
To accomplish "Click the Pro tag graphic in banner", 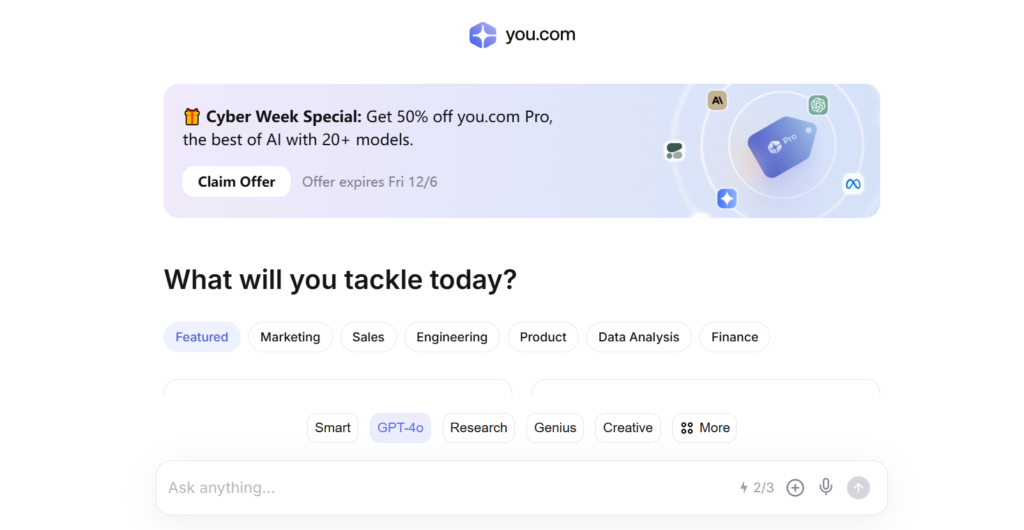I will 782,147.
